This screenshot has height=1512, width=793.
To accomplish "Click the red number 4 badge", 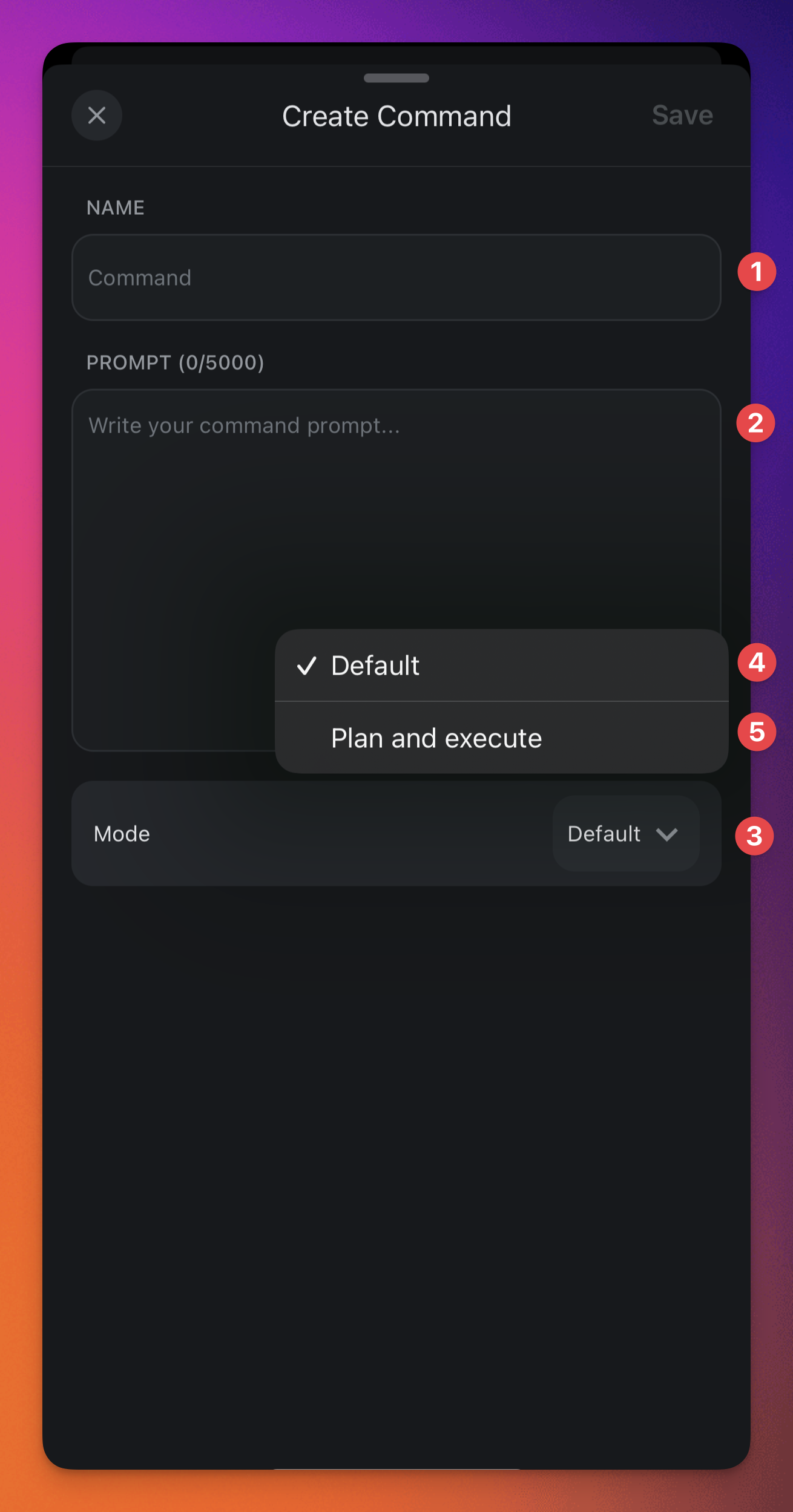I will (757, 663).
